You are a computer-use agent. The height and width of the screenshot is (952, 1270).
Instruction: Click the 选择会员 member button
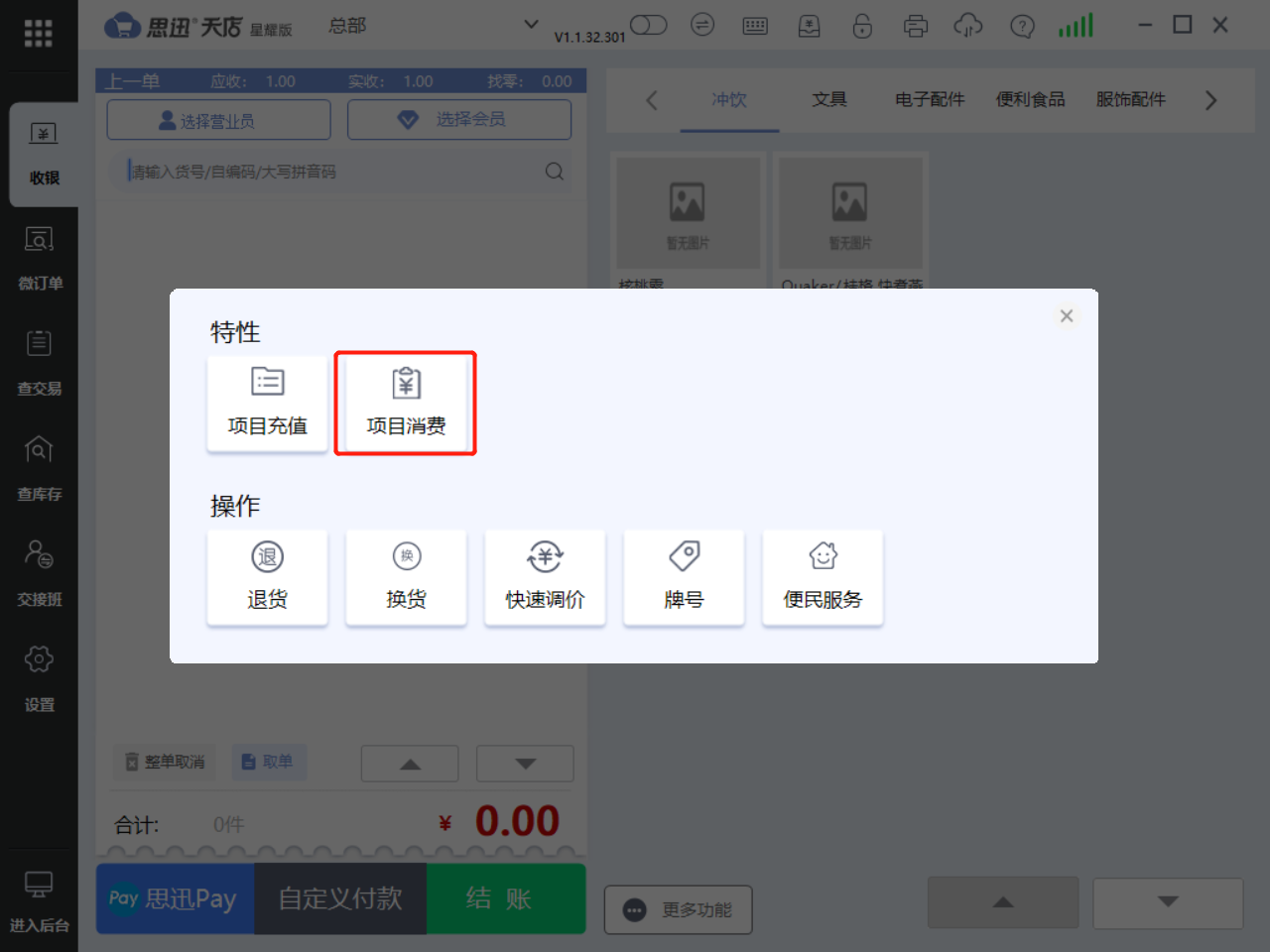[458, 119]
